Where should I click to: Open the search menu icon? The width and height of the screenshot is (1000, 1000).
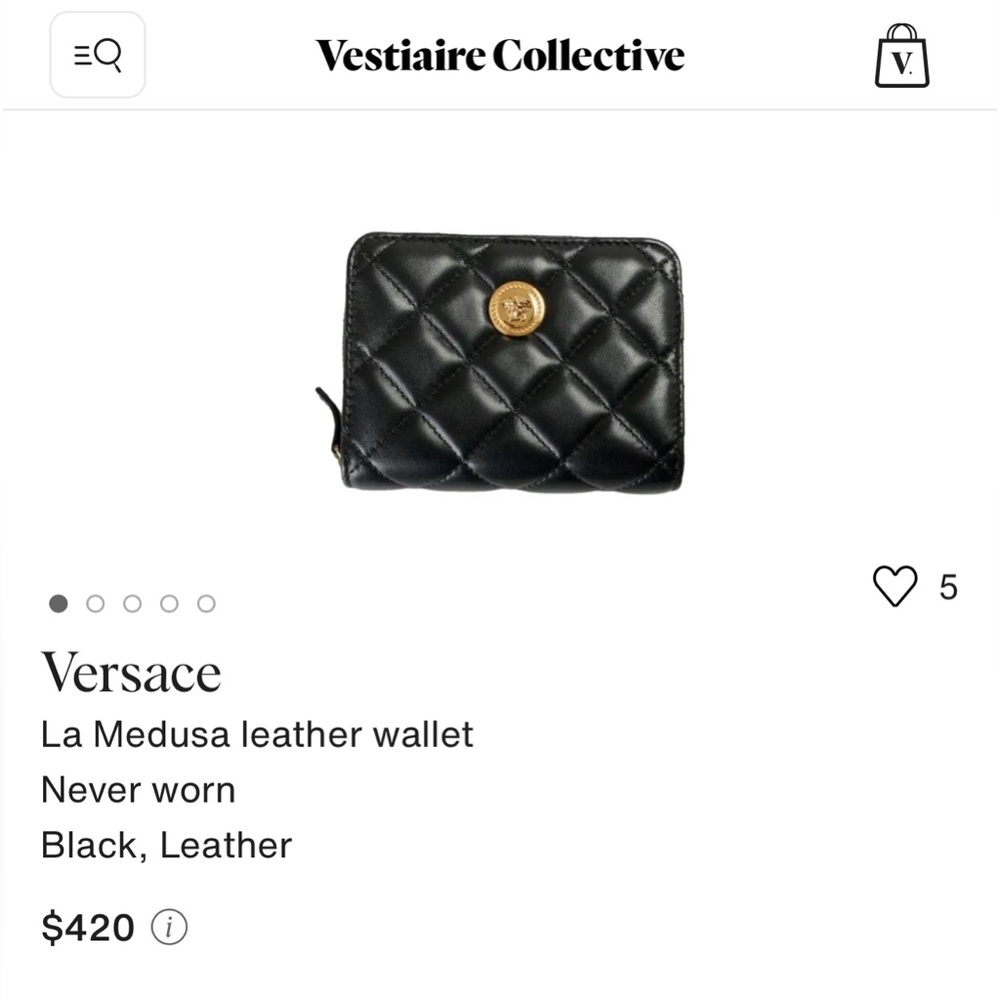(97, 55)
